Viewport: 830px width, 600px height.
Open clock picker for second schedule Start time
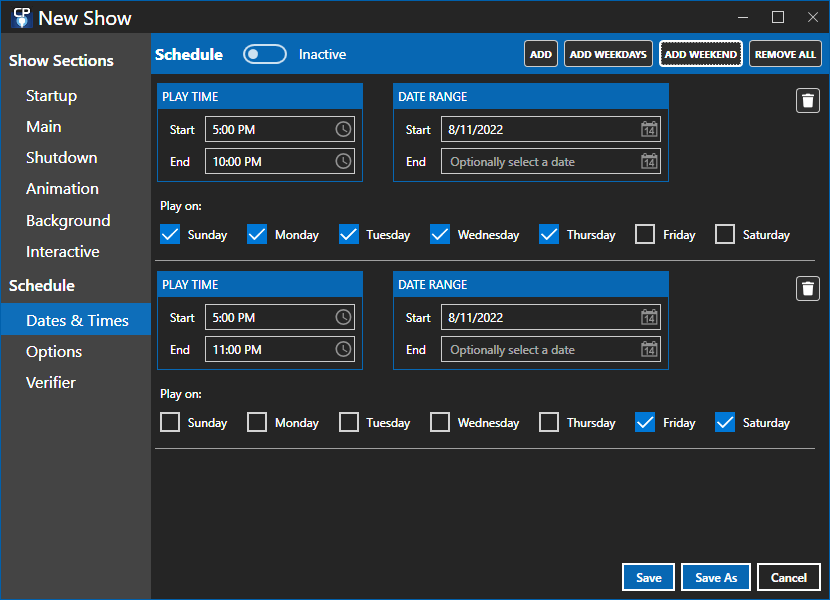tap(343, 317)
